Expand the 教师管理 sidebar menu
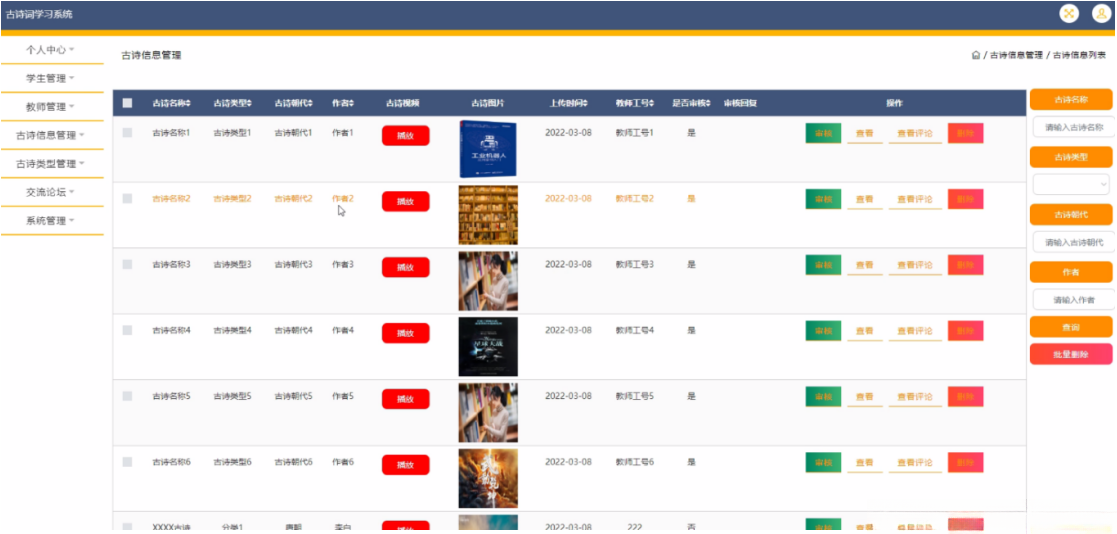 (x=51, y=107)
